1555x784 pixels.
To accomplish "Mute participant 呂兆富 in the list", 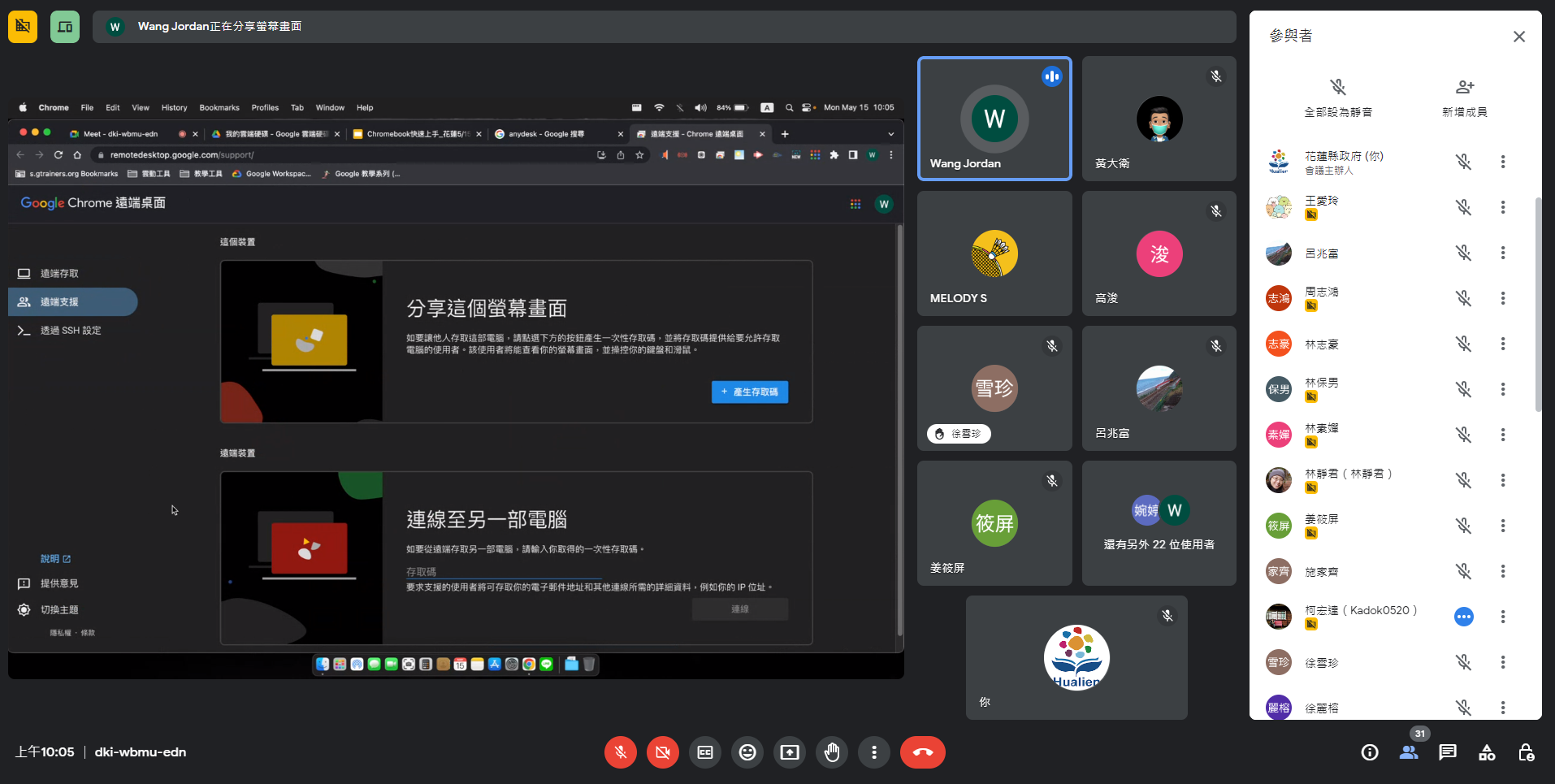I will pyautogui.click(x=1463, y=253).
